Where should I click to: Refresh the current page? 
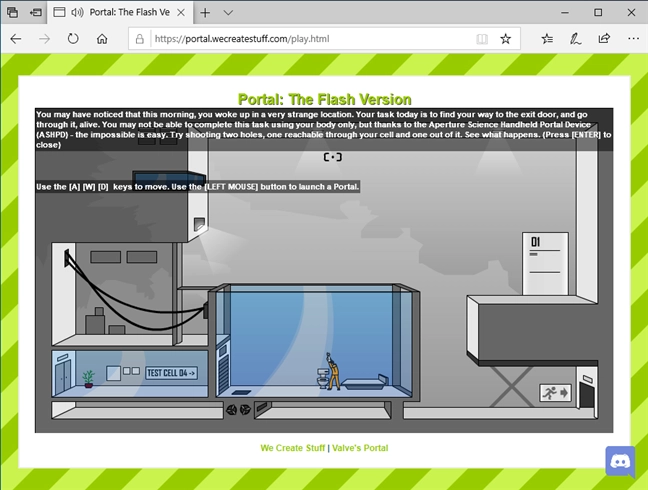(73, 39)
